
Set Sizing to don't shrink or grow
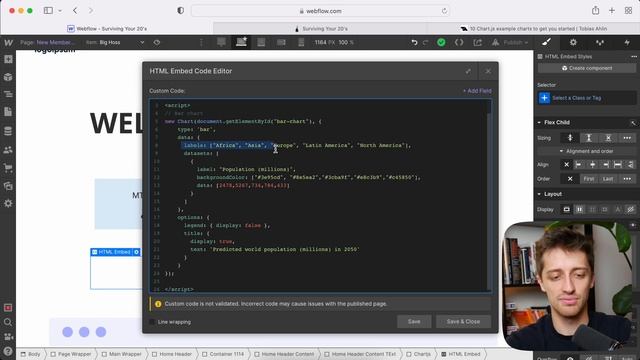click(608, 138)
